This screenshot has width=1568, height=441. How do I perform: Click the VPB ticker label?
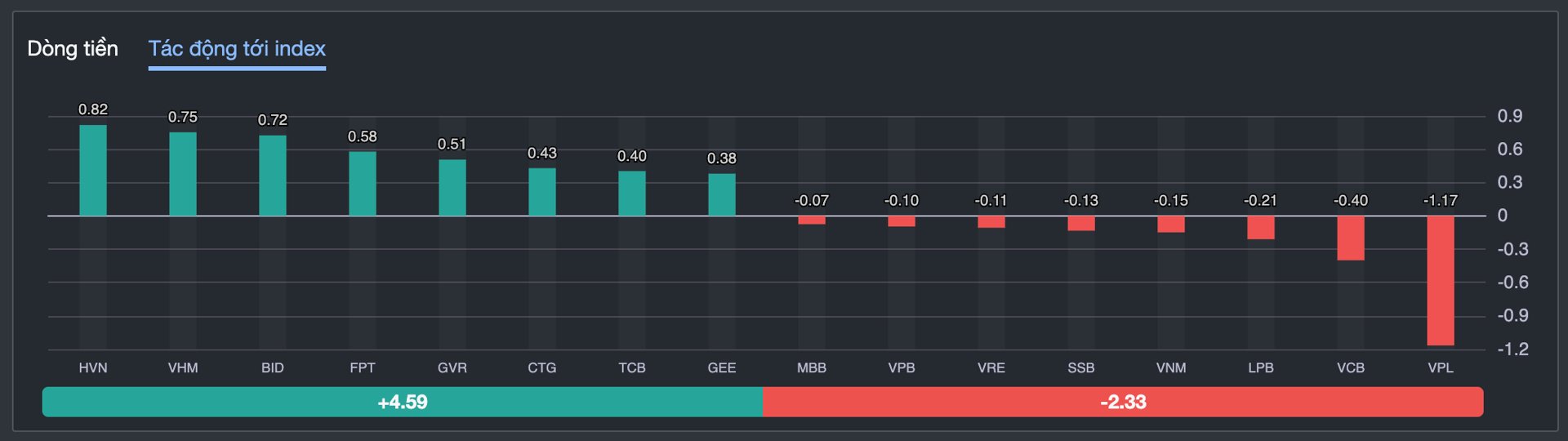[902, 367]
